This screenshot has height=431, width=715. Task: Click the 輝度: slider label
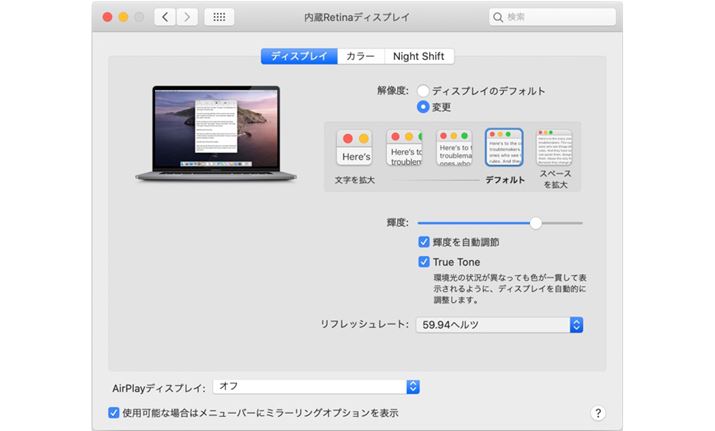tap(398, 223)
